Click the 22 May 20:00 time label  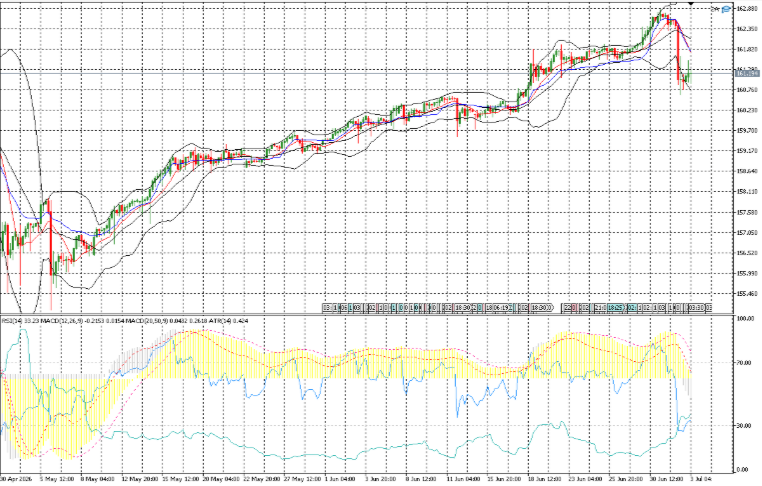(x=260, y=479)
